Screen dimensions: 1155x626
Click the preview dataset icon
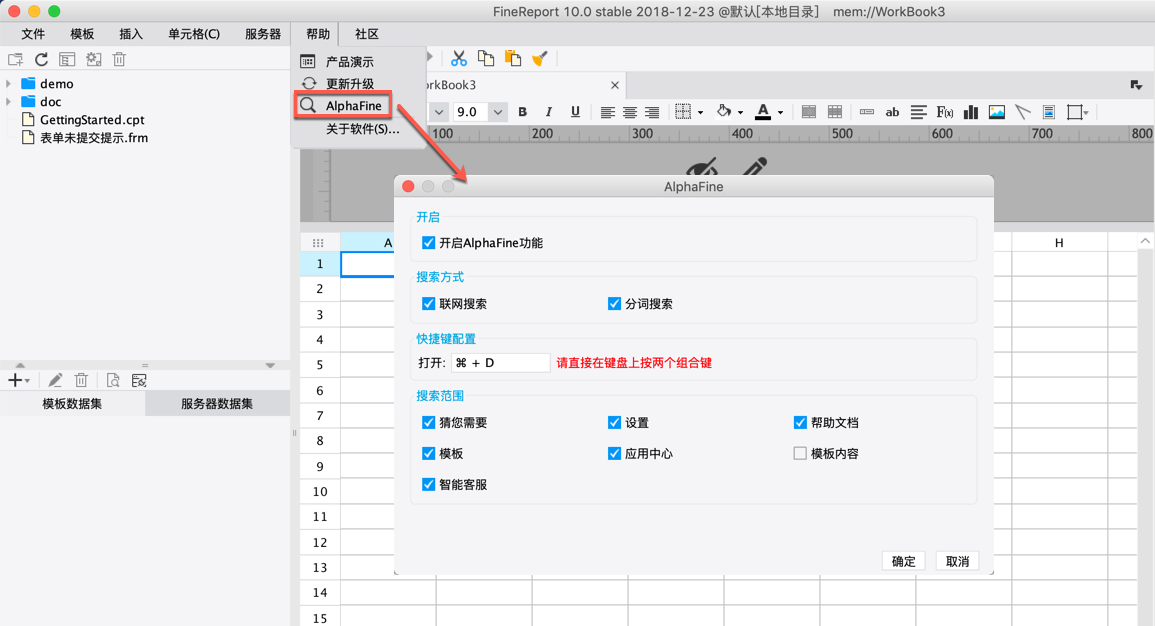[x=113, y=380]
